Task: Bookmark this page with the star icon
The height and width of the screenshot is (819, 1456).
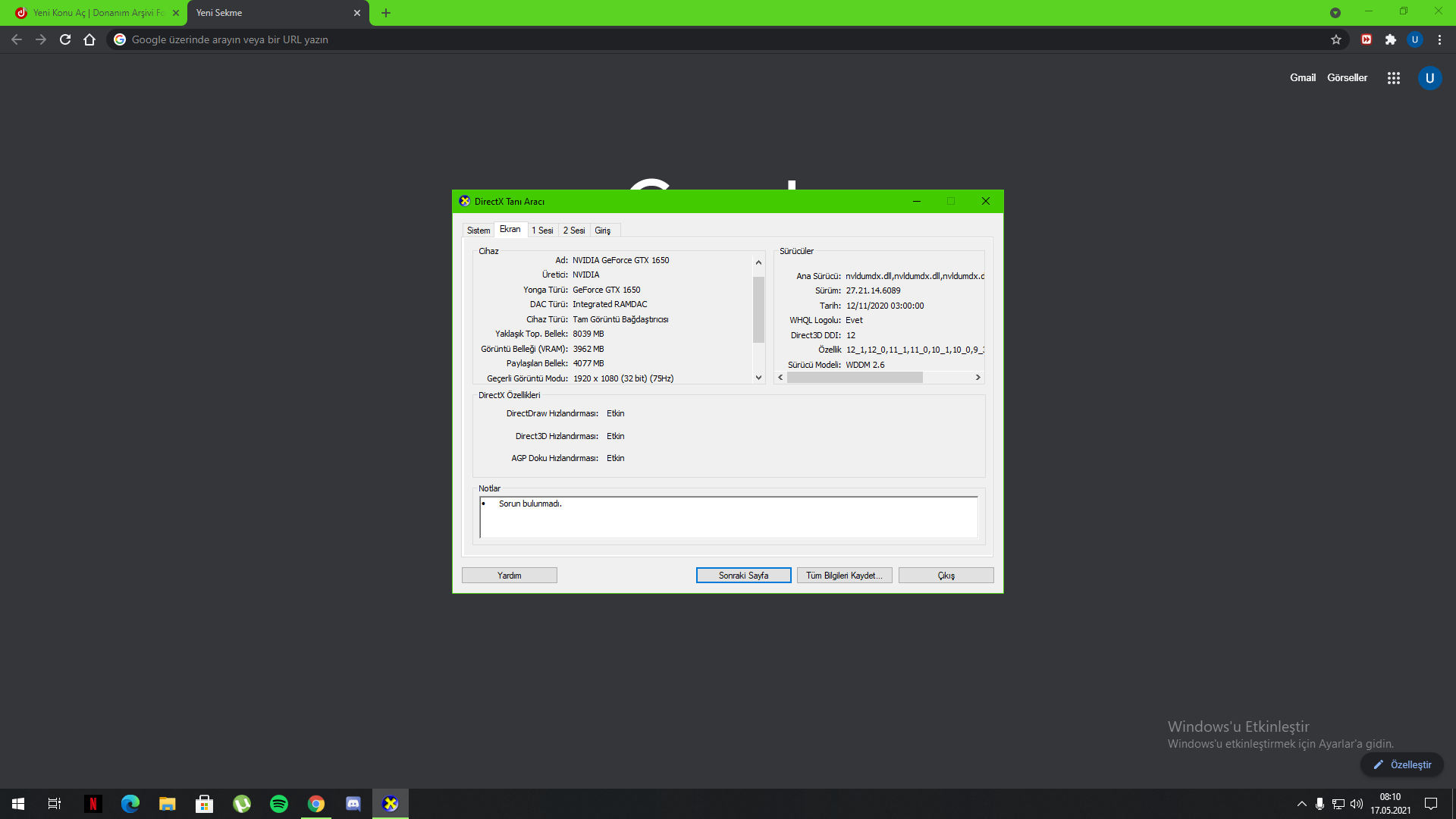Action: (1335, 39)
